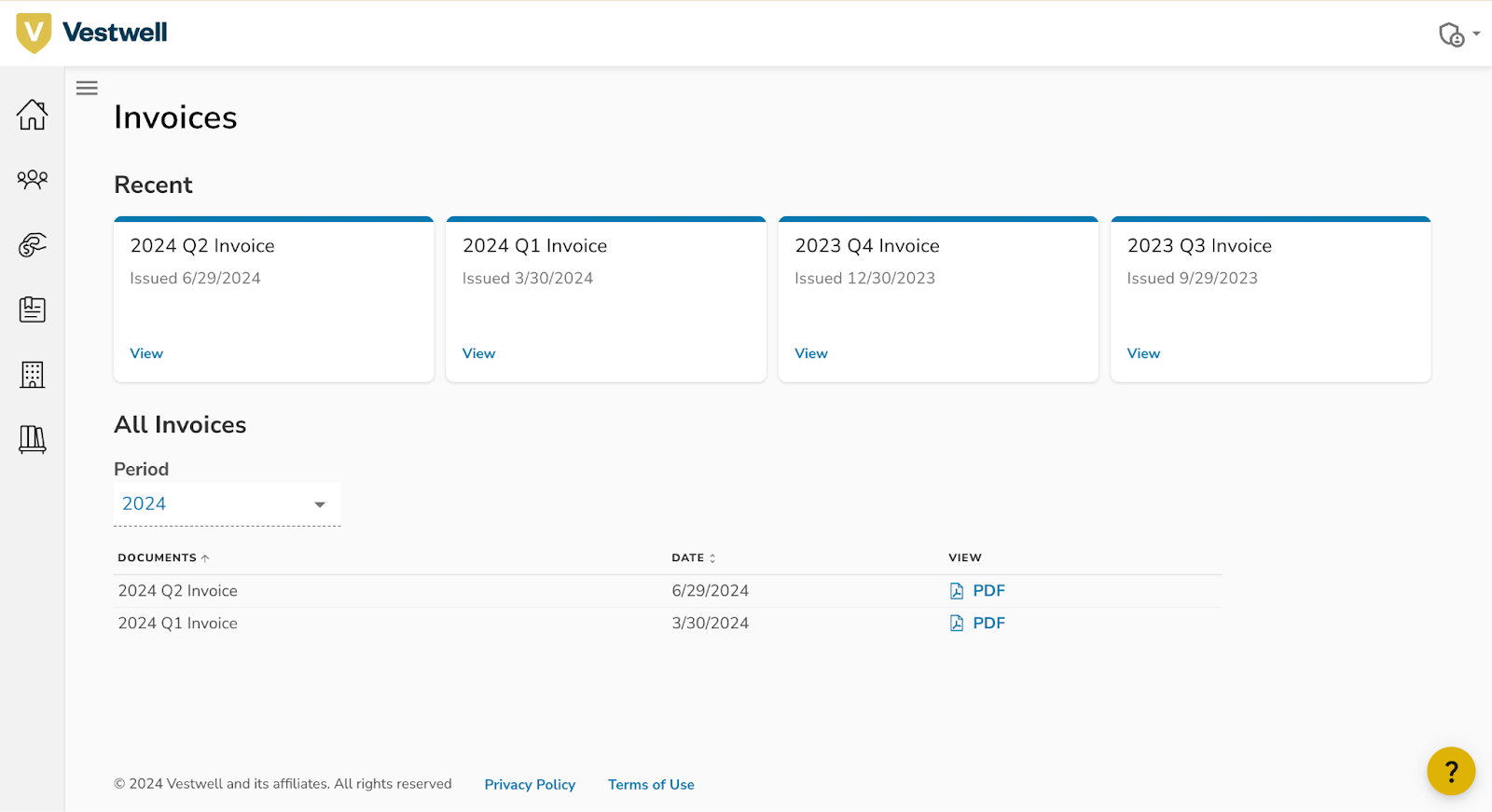Screen dimensions: 1492x812
Task: Open the document page sidebar icon
Action: click(32, 310)
